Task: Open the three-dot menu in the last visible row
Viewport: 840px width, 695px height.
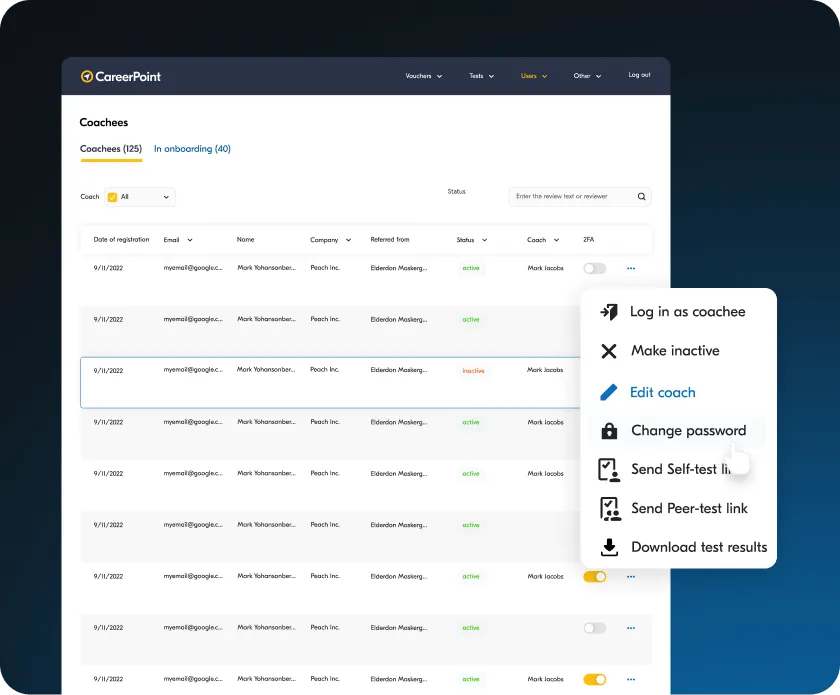Action: tap(631, 679)
